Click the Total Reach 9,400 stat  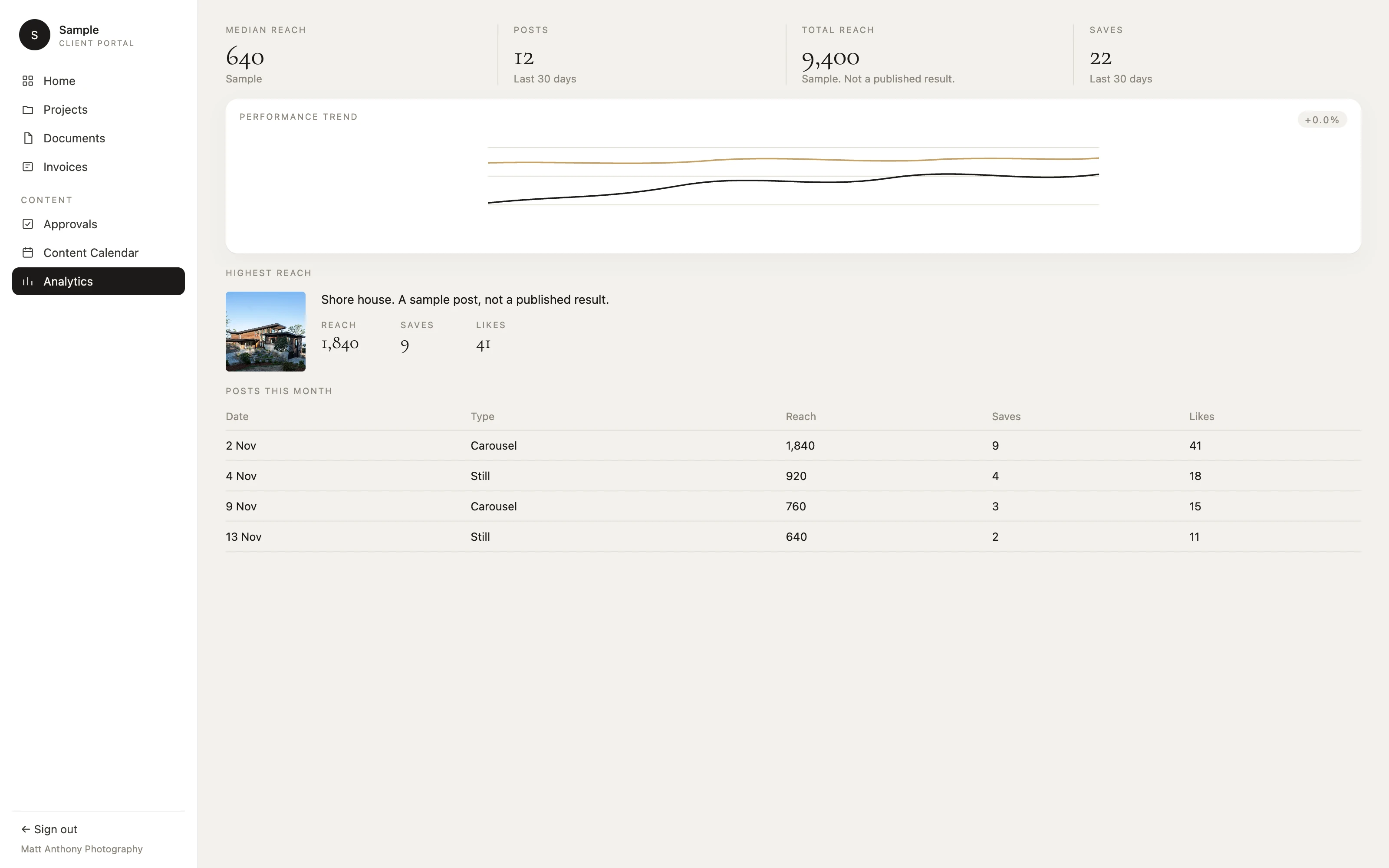pyautogui.click(x=830, y=58)
